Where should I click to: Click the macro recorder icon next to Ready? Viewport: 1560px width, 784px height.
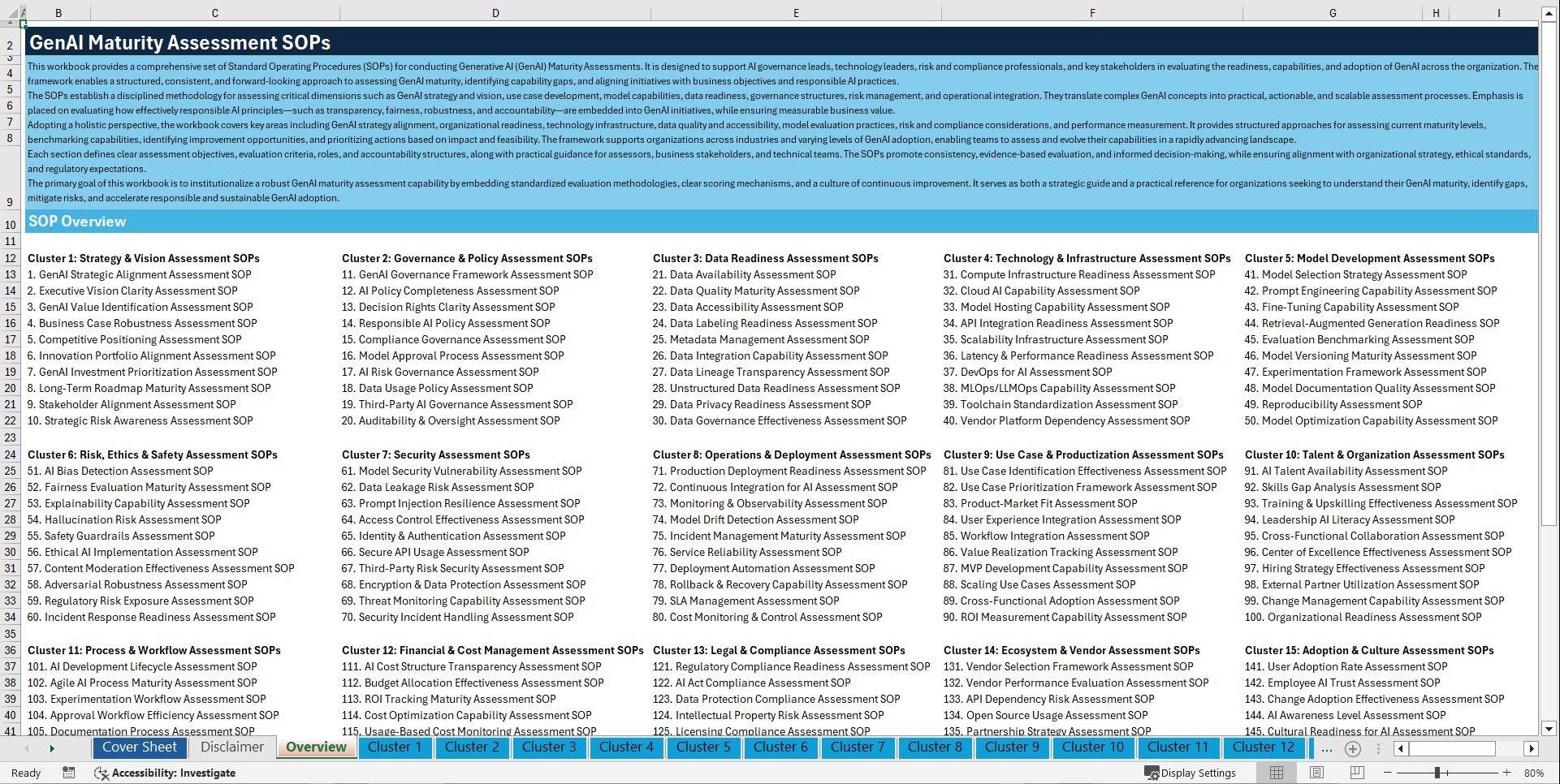(69, 773)
